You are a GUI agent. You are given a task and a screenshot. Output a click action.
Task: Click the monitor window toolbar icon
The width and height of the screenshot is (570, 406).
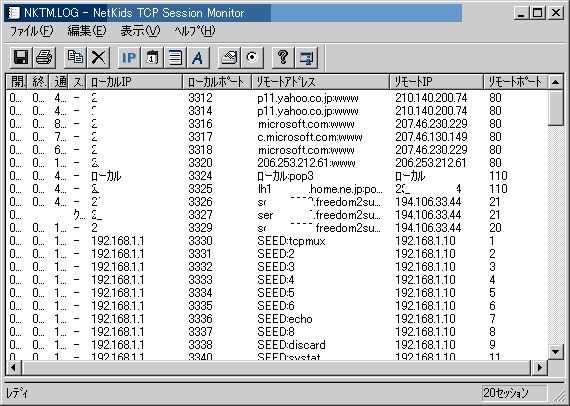pos(307,57)
